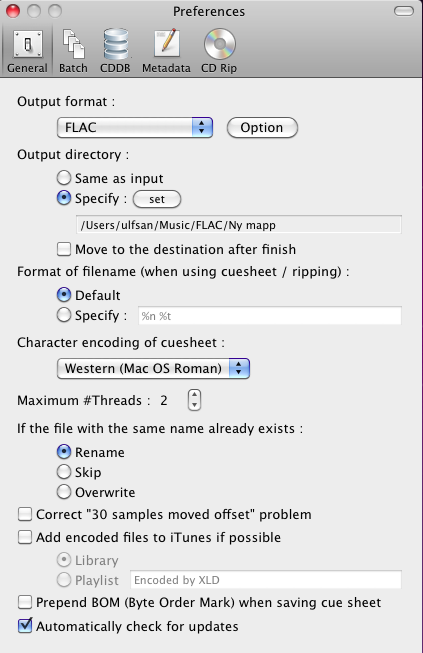Select the Same as input radio button
This screenshot has height=653, width=423.
point(64,178)
